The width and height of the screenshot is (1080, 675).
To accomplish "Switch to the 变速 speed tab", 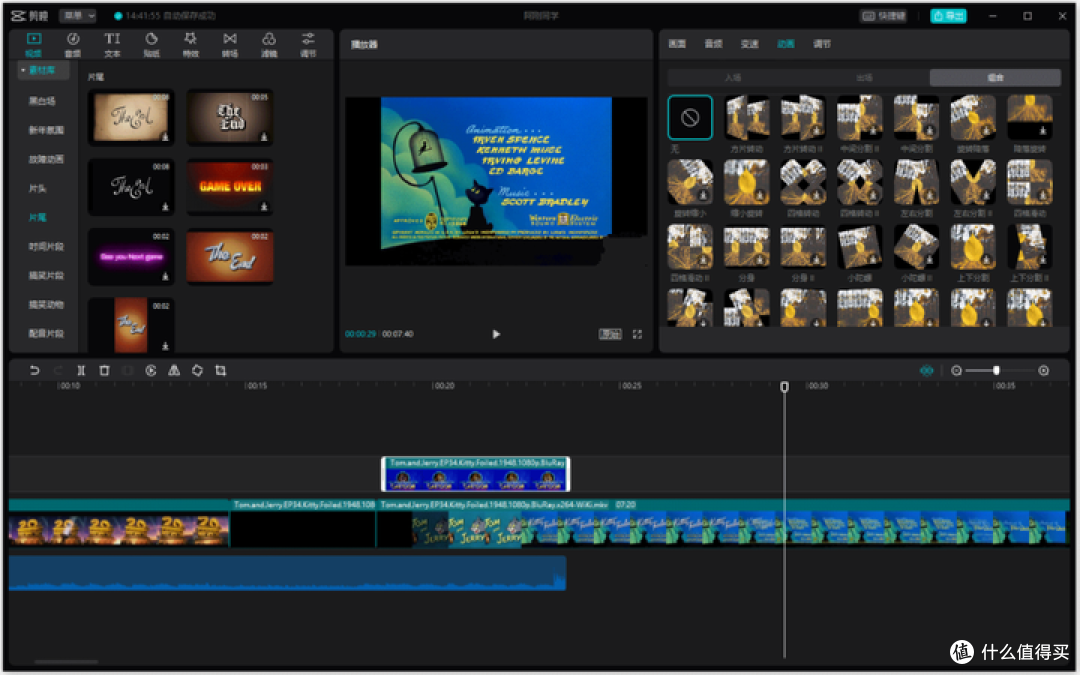I will point(749,44).
